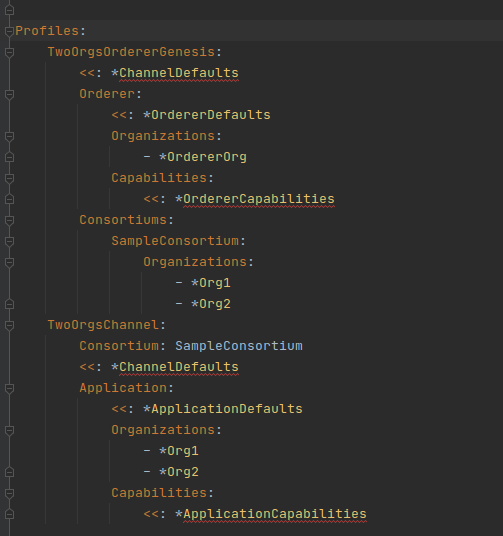Fold the Orderer section in gutter
The width and height of the screenshot is (503, 536).
point(10,94)
